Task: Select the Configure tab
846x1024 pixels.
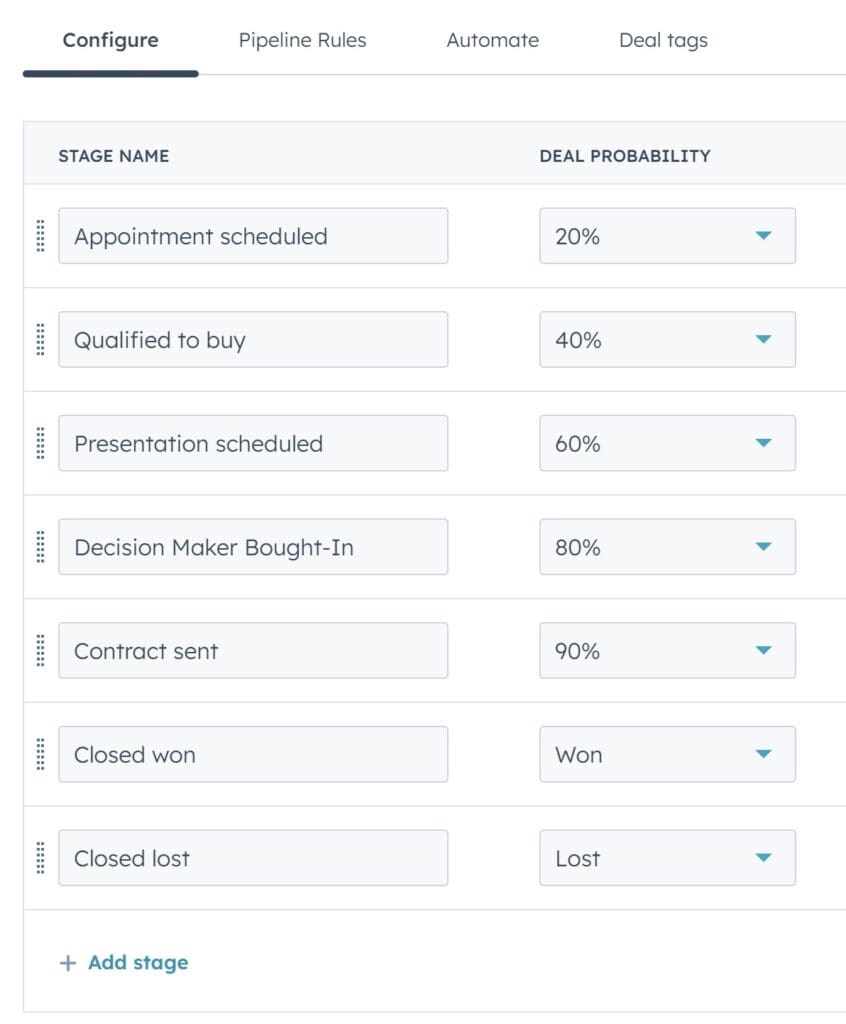Action: 110,40
